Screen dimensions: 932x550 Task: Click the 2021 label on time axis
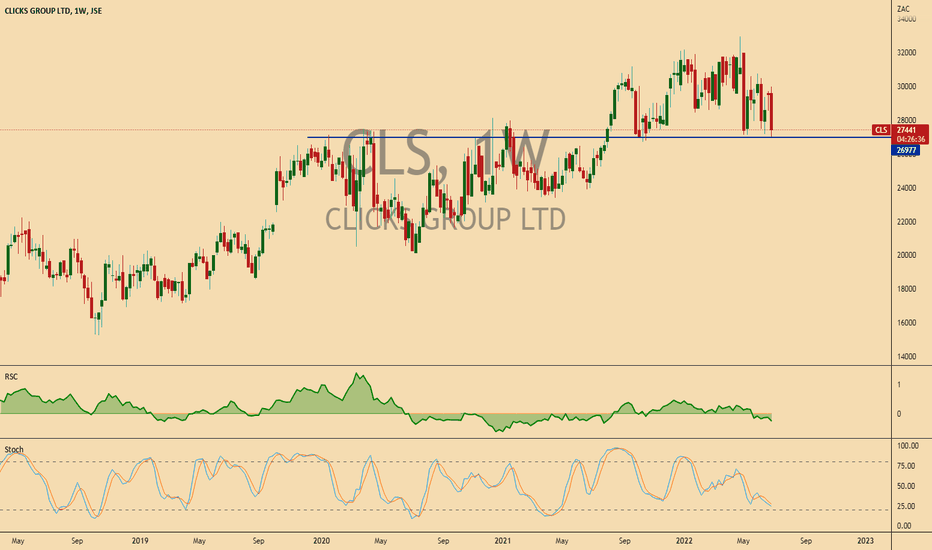(x=503, y=541)
